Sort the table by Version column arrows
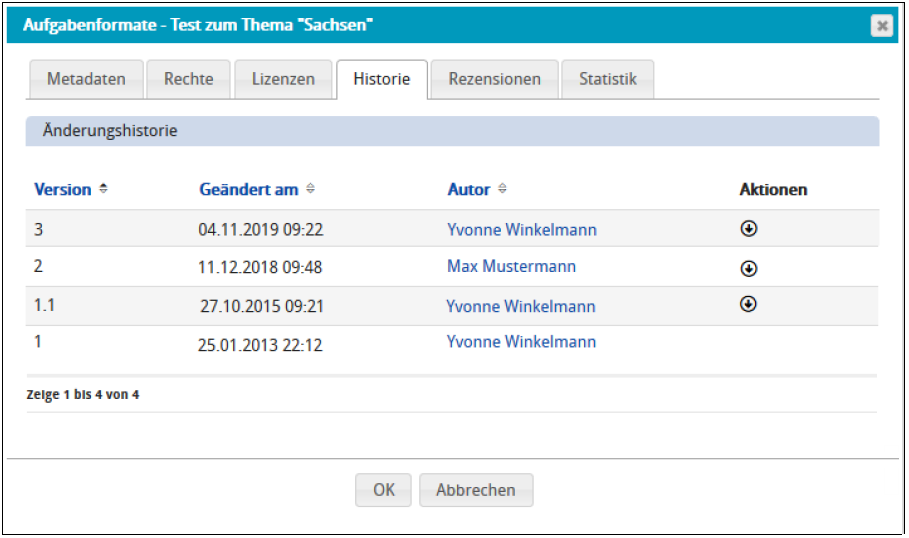The image size is (909, 538). (104, 189)
